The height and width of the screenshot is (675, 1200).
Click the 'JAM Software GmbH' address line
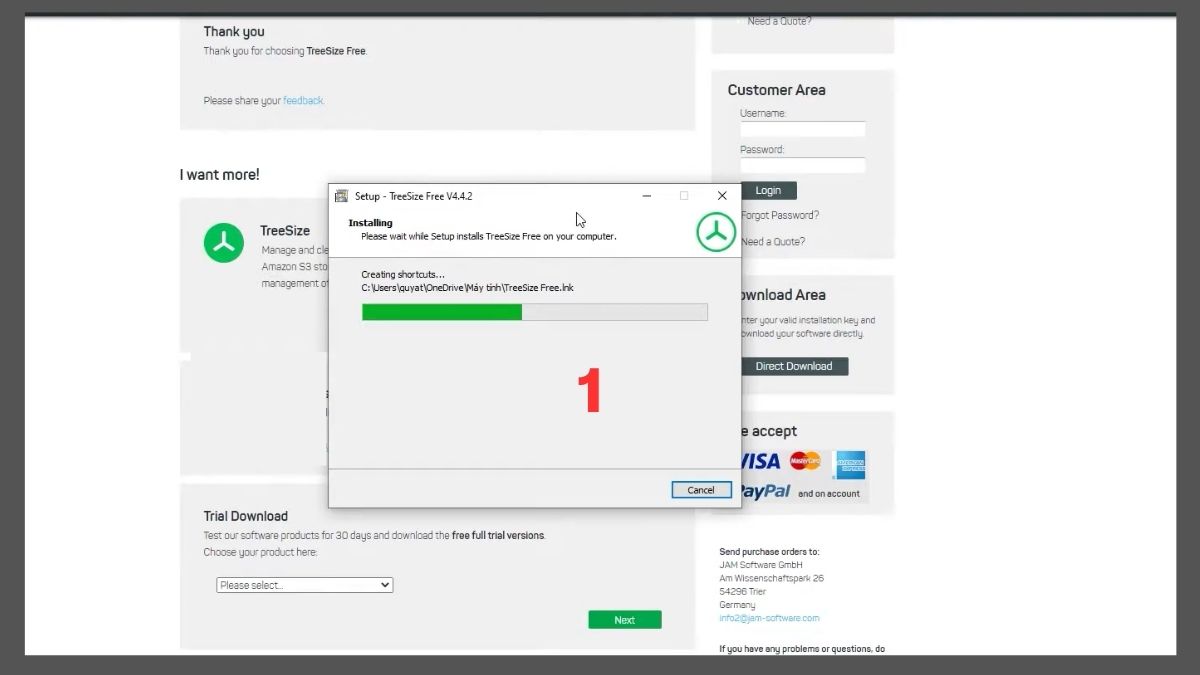pos(761,565)
